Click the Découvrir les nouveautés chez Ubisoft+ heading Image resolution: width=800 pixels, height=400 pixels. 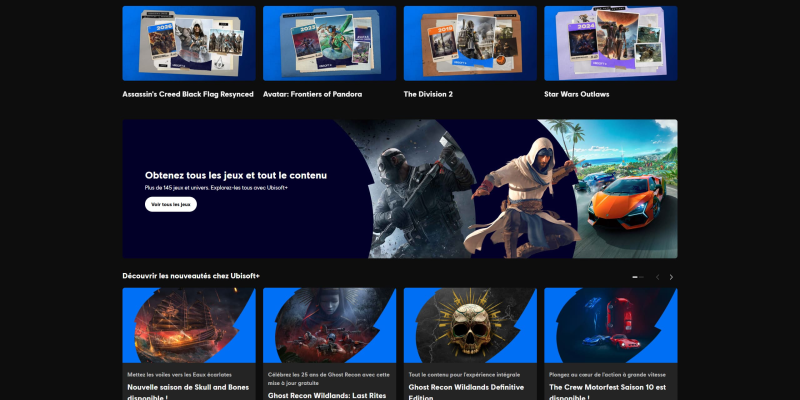tap(191, 276)
